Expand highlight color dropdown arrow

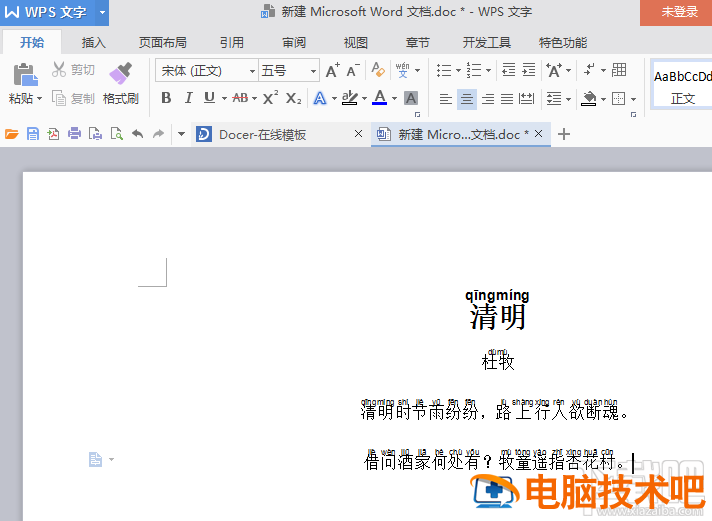click(x=364, y=98)
